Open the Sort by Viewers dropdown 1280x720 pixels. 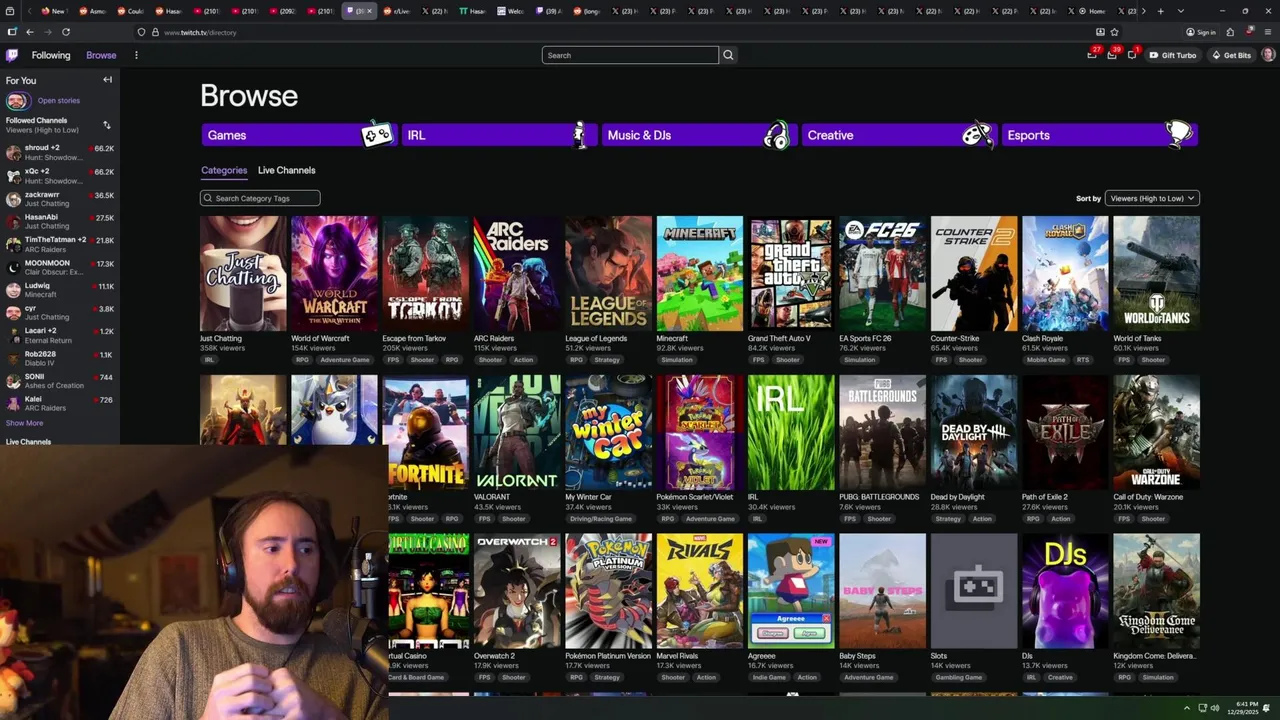[x=1152, y=198]
